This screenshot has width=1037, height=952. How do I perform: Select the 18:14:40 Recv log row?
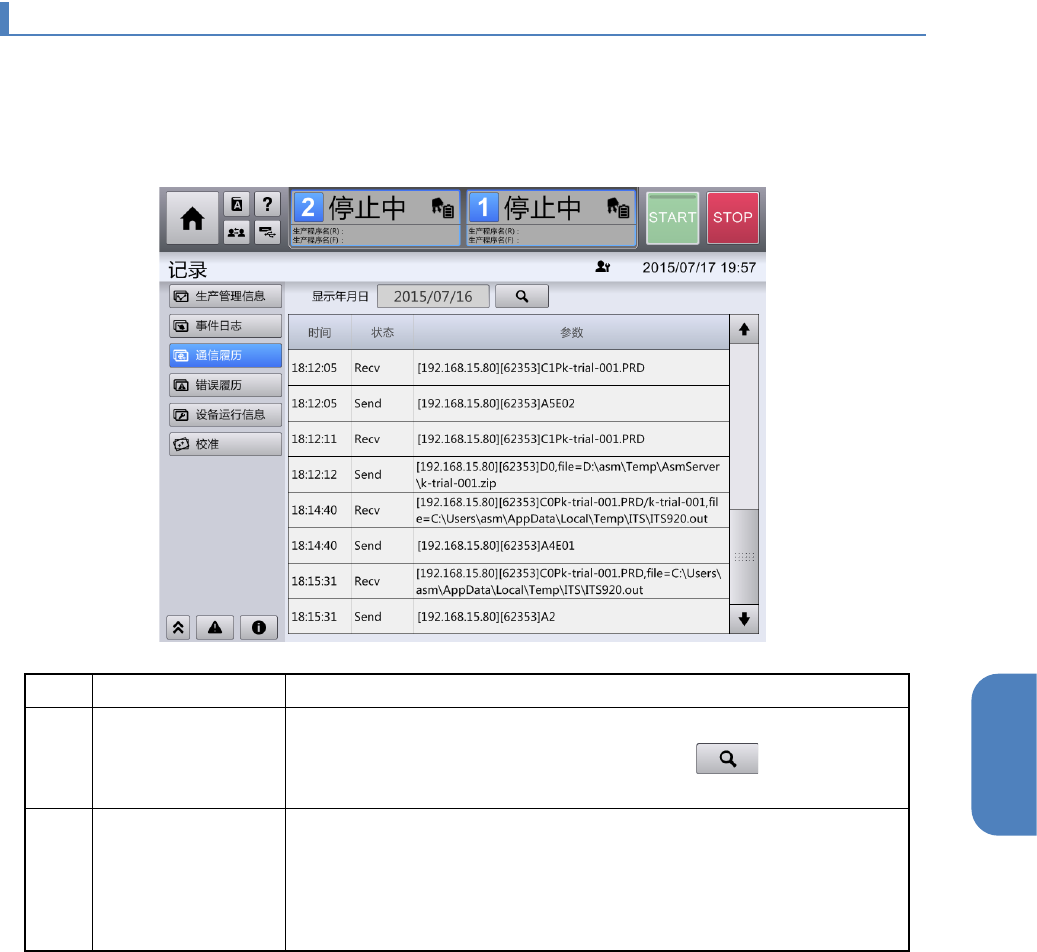tap(509, 510)
